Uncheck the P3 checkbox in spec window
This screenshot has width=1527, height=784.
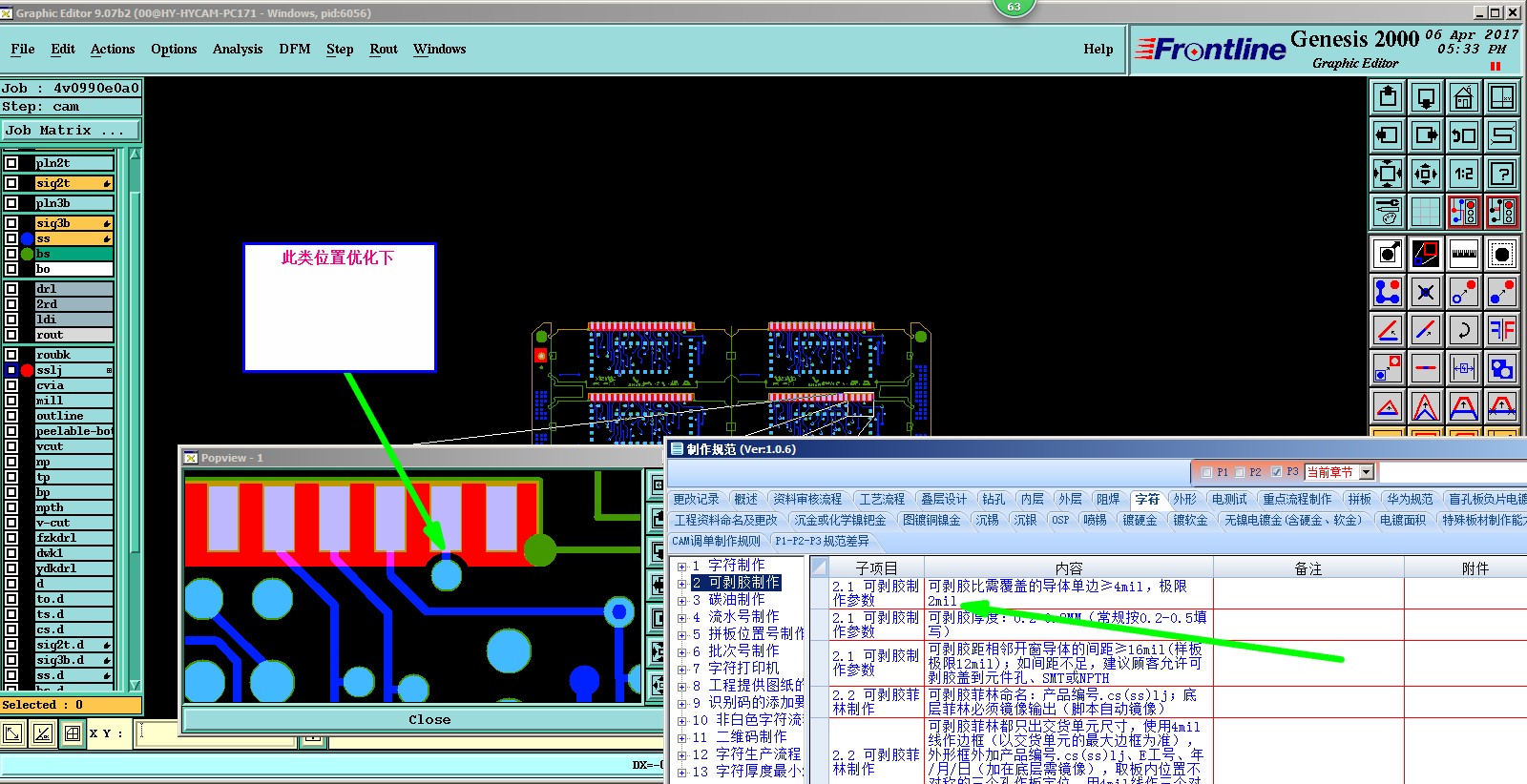(x=1276, y=472)
